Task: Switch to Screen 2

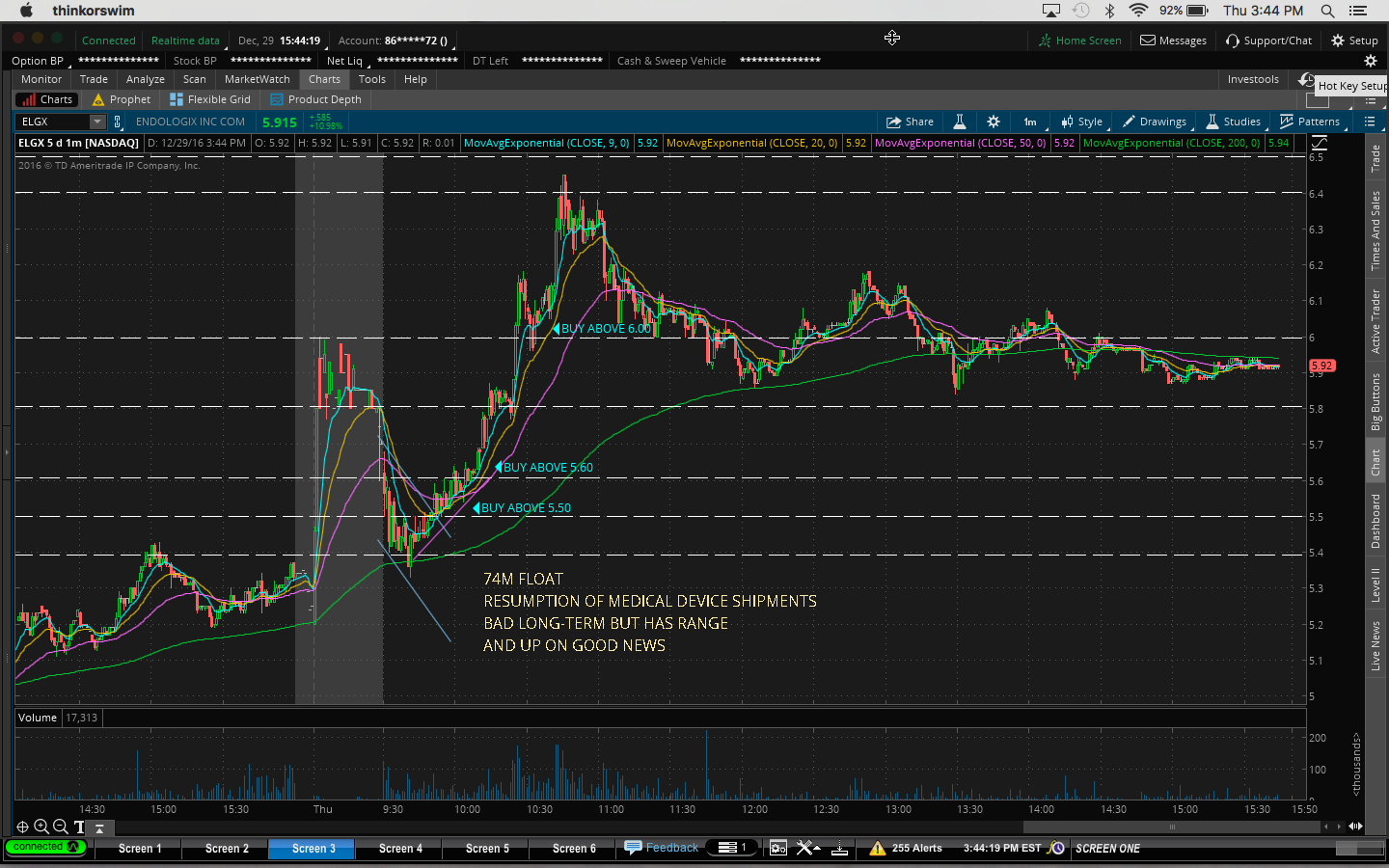Action: click(227, 849)
